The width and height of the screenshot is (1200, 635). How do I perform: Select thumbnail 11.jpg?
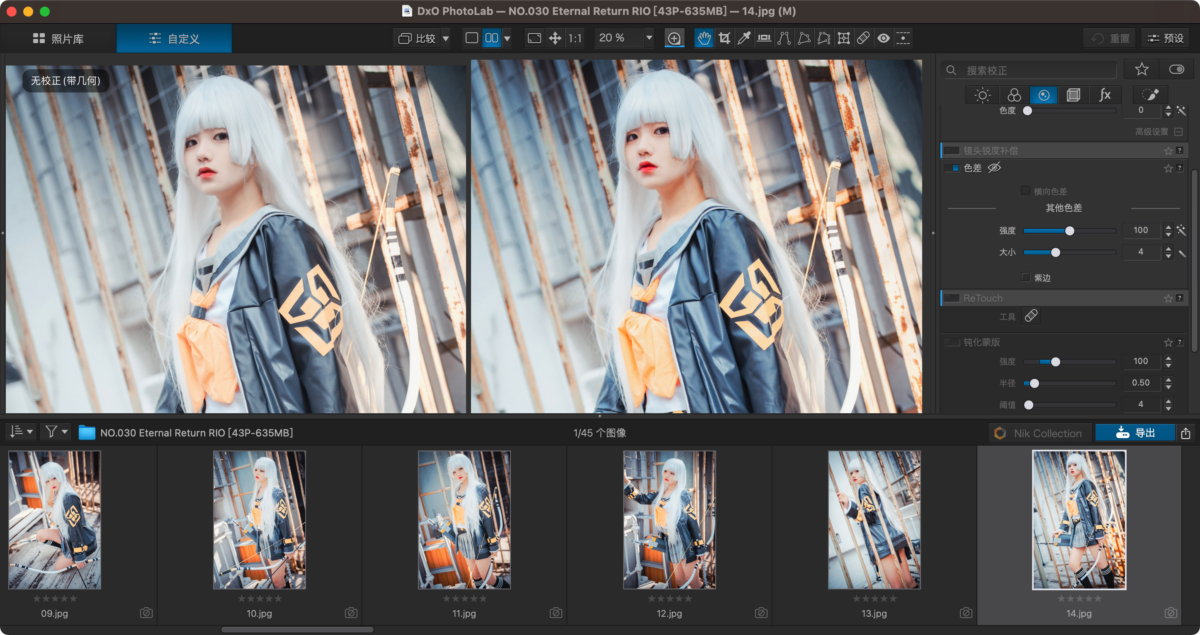point(464,520)
